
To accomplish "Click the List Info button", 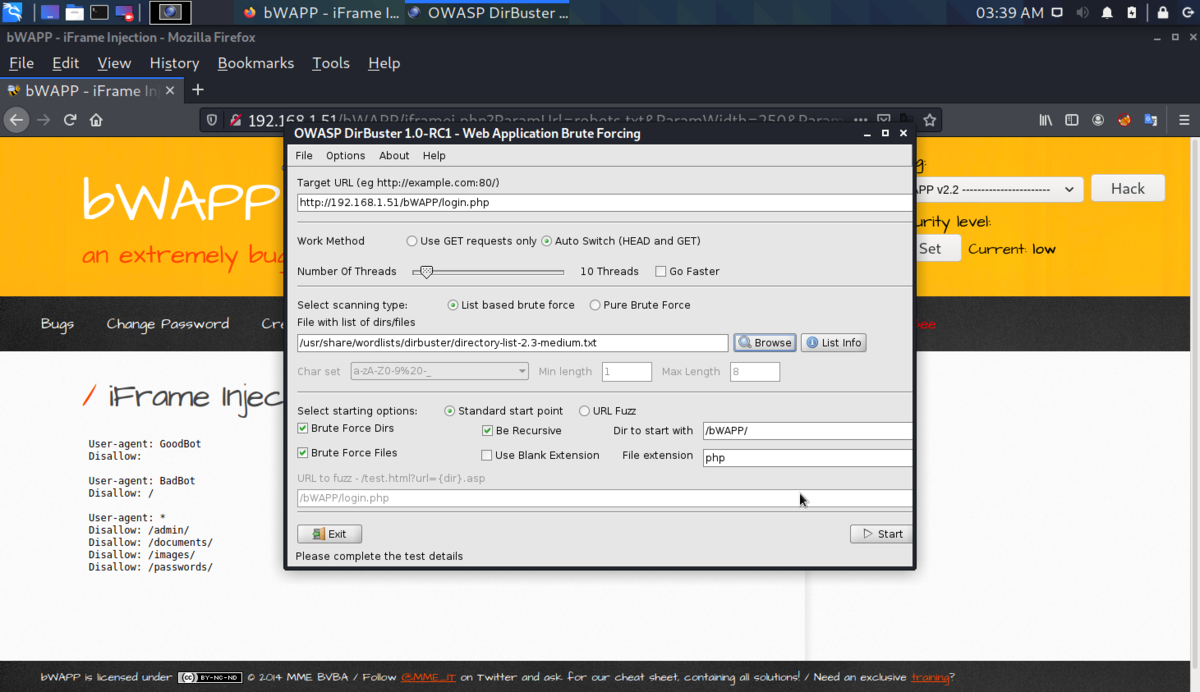I will 833,342.
